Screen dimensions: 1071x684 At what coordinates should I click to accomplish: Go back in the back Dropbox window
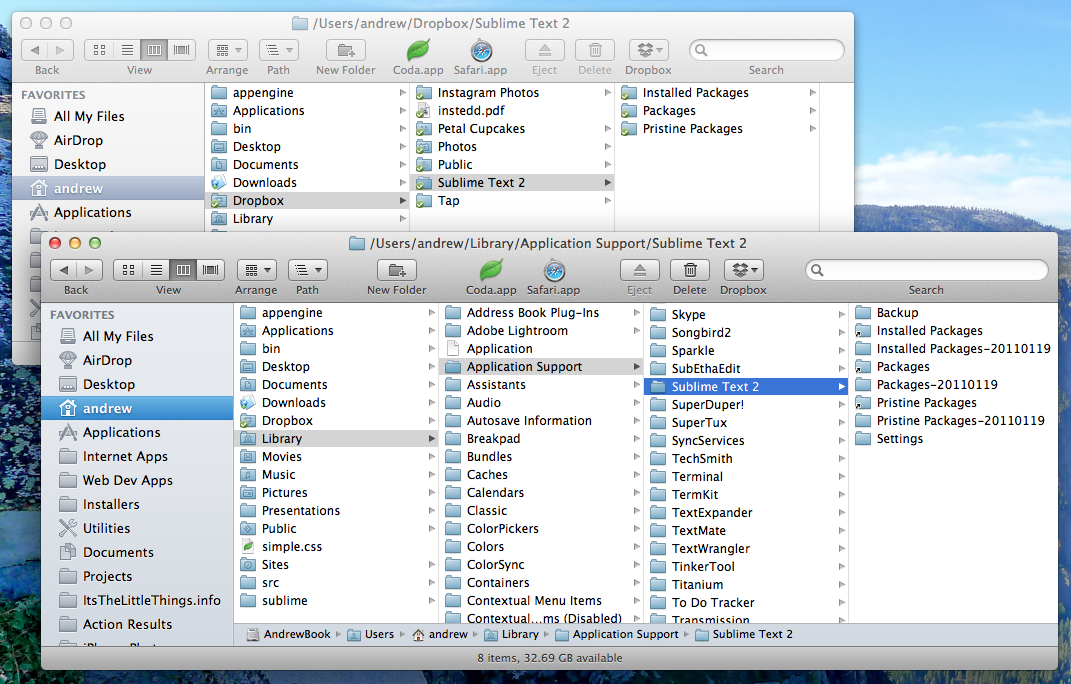tap(35, 51)
